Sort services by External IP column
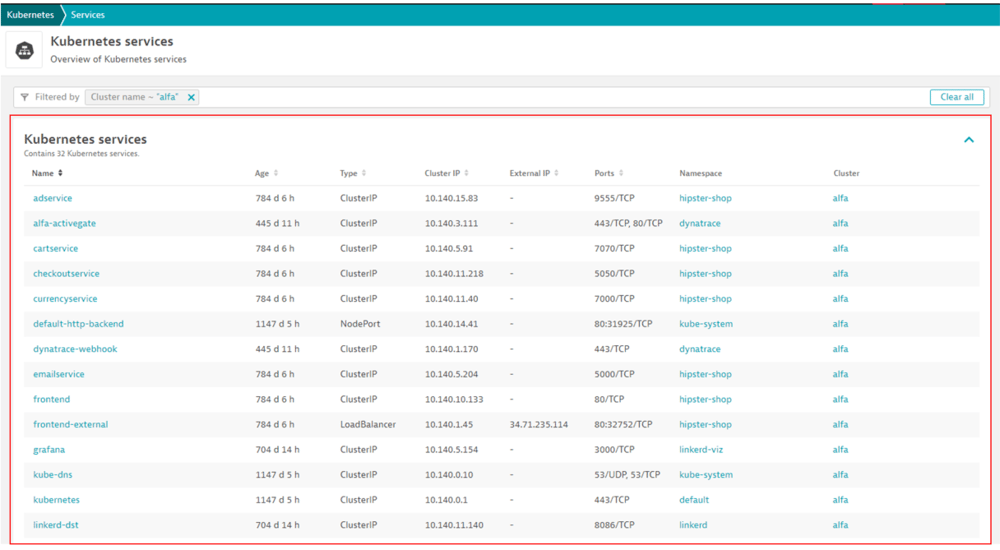The image size is (1000, 550). pyautogui.click(x=534, y=173)
